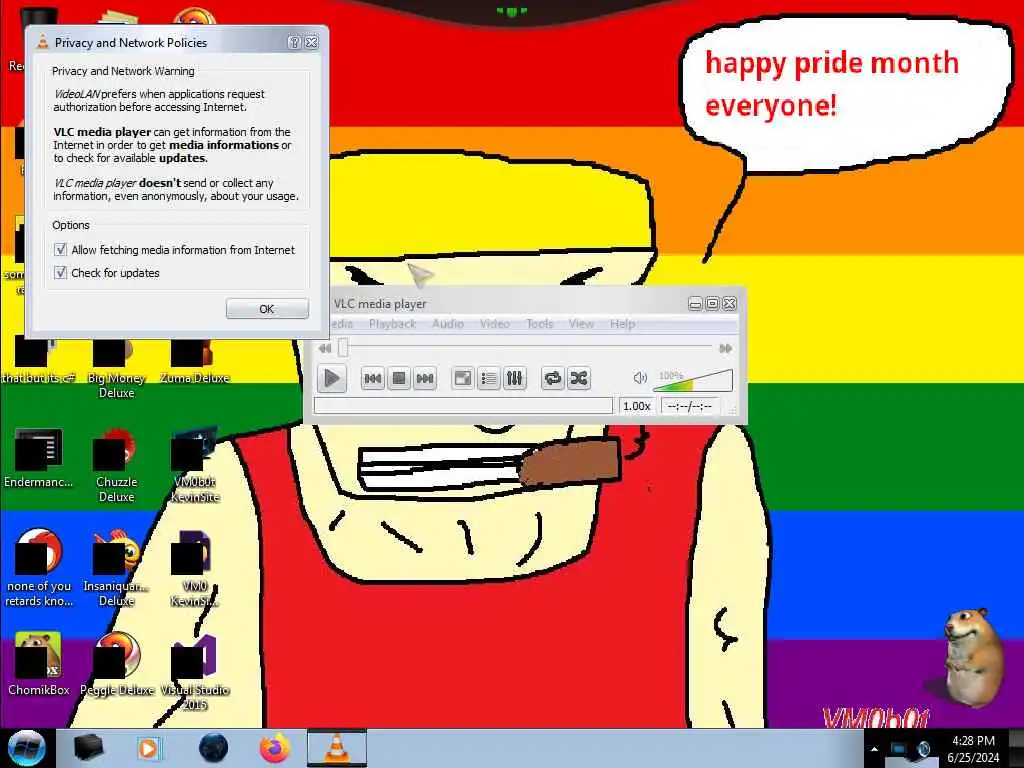Click the help button on Privacy dialog title bar

point(295,42)
